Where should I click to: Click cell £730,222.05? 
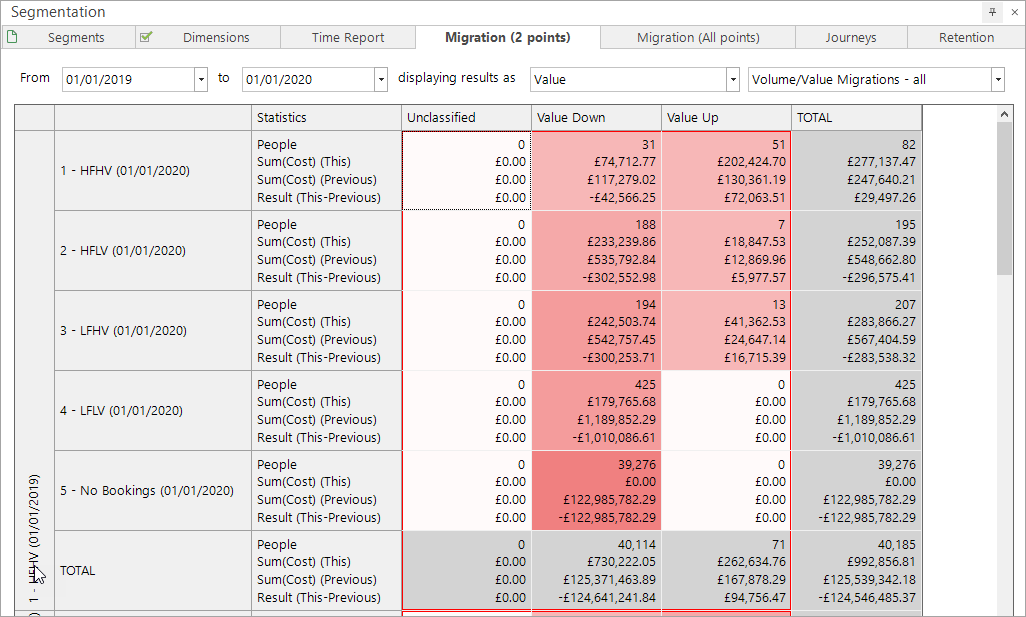click(621, 561)
